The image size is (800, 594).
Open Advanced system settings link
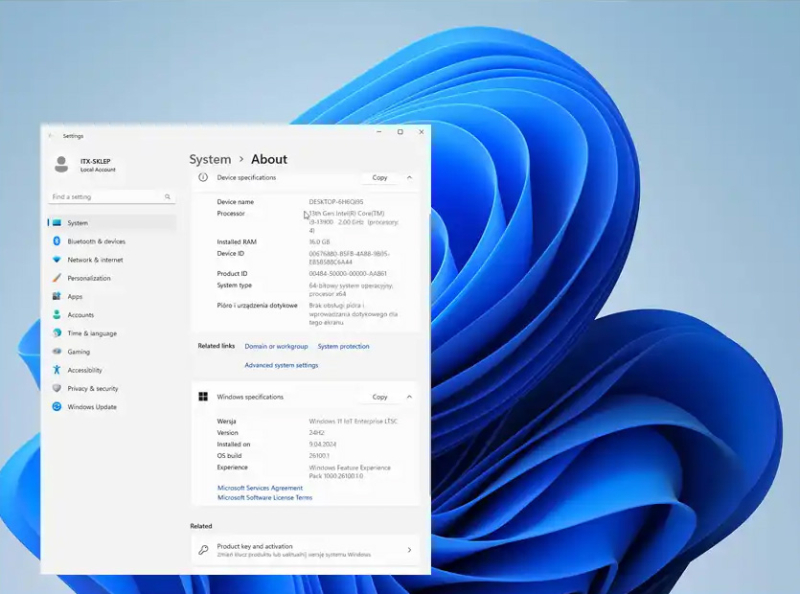click(281, 365)
